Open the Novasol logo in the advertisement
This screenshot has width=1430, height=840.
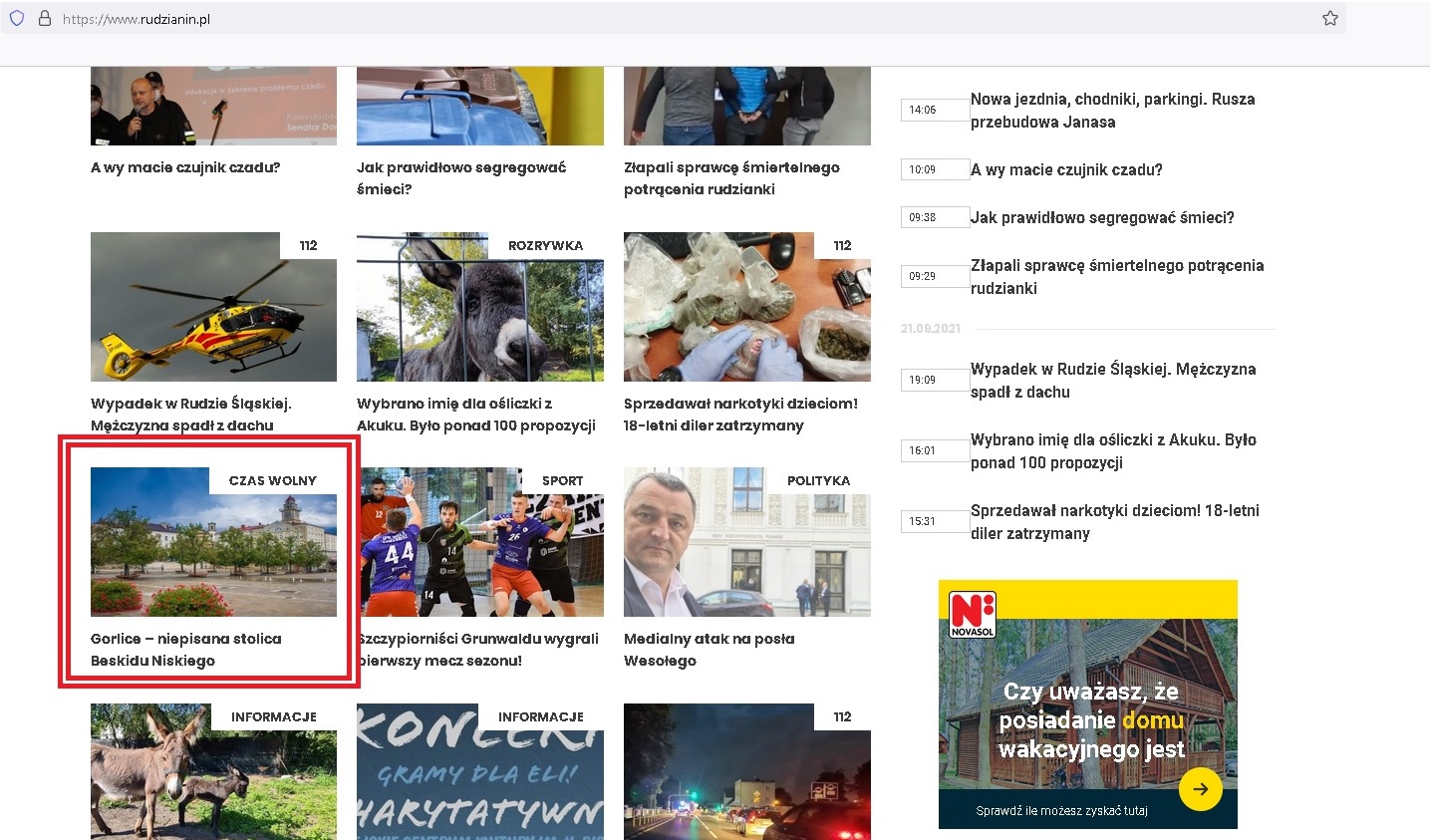pyautogui.click(x=973, y=615)
